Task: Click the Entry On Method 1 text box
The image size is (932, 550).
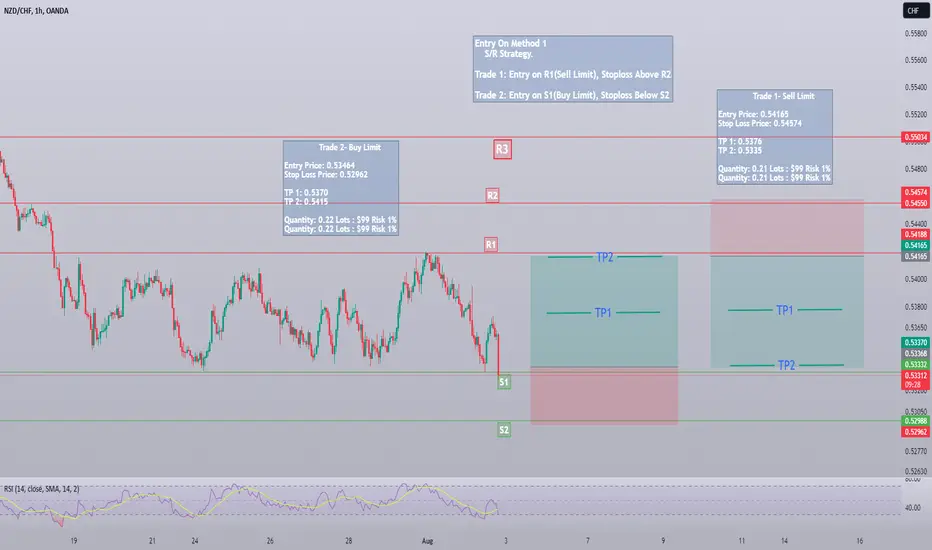Action: click(x=573, y=69)
